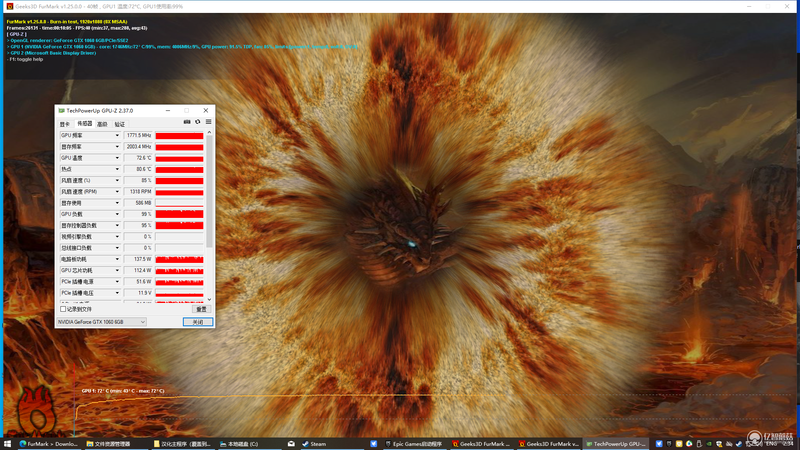Click the NVIDIA tray icon
The image size is (800, 450).
coord(709,444)
